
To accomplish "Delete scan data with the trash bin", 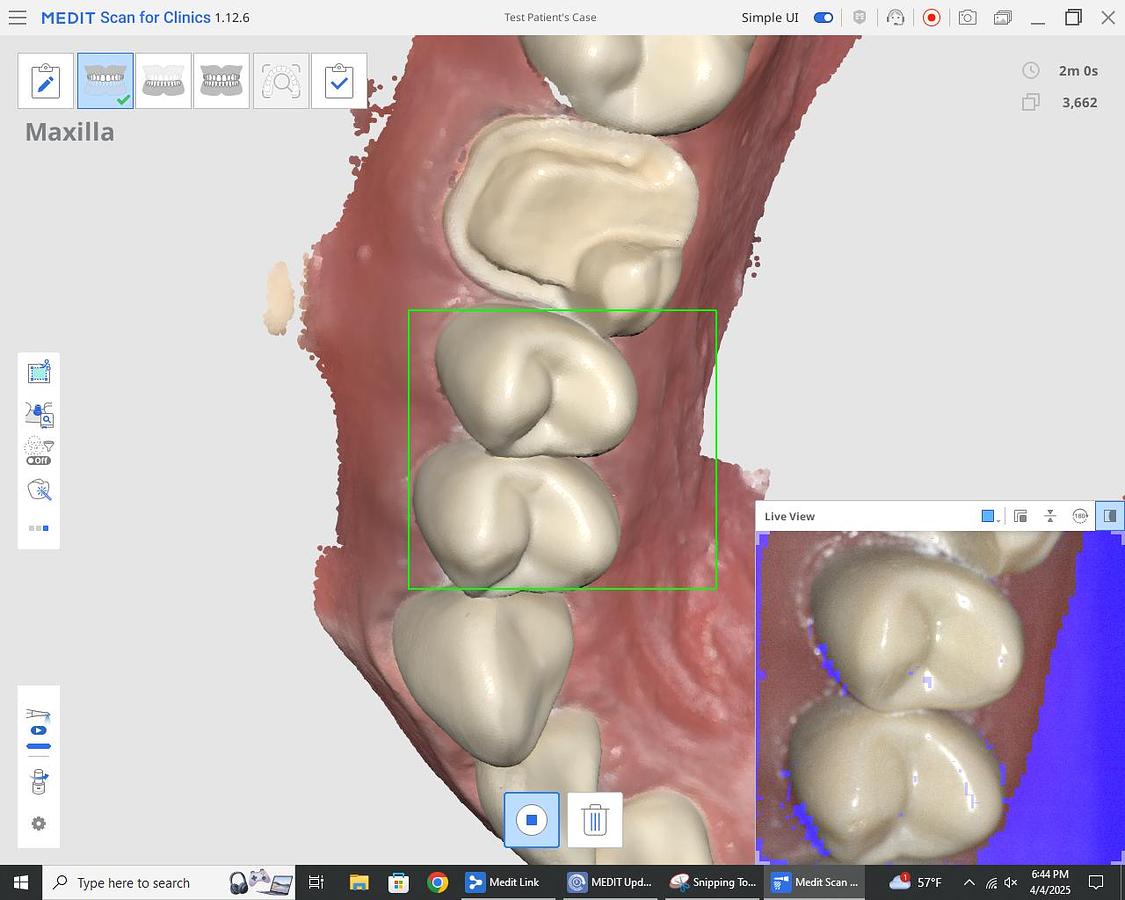I will click(x=595, y=820).
